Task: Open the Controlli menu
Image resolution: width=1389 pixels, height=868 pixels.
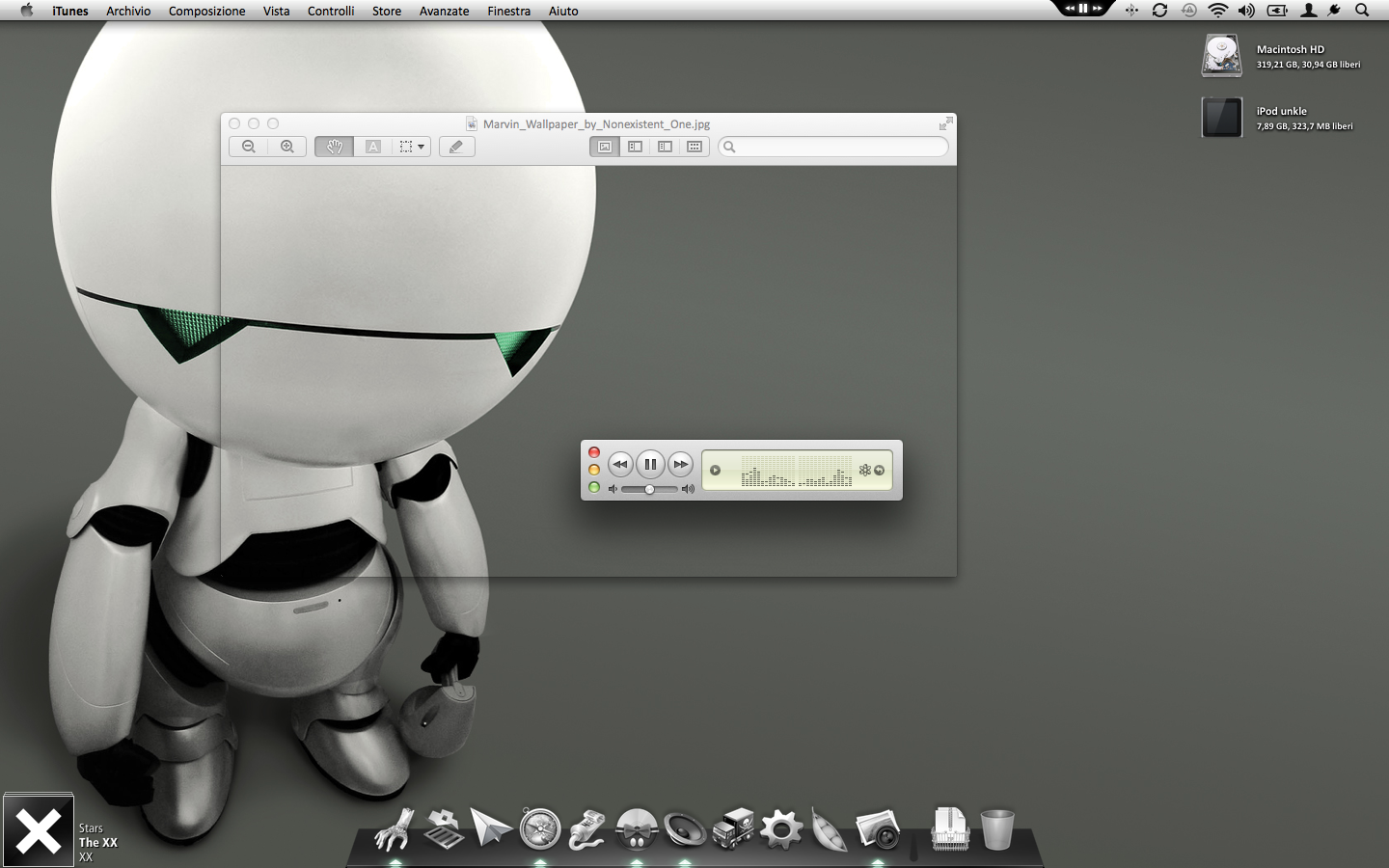Action: (331, 11)
